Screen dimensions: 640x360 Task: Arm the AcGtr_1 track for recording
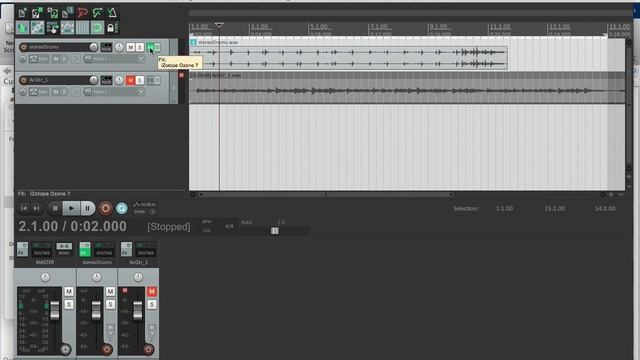[x=23, y=80]
